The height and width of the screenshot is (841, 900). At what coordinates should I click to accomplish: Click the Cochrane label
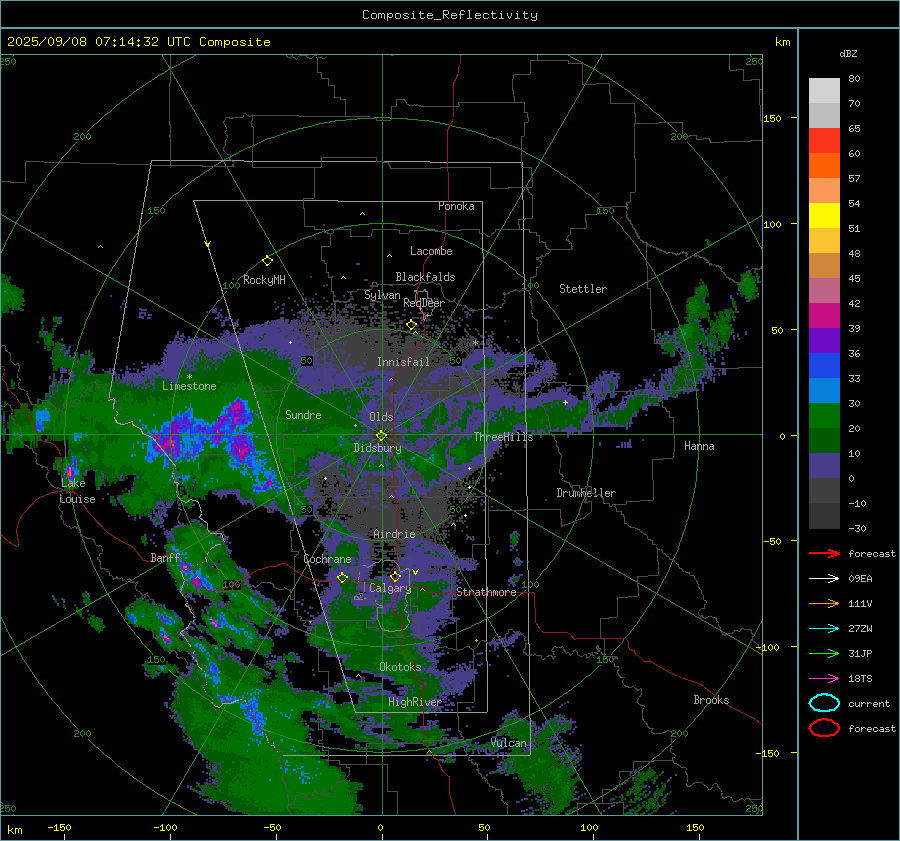click(327, 559)
